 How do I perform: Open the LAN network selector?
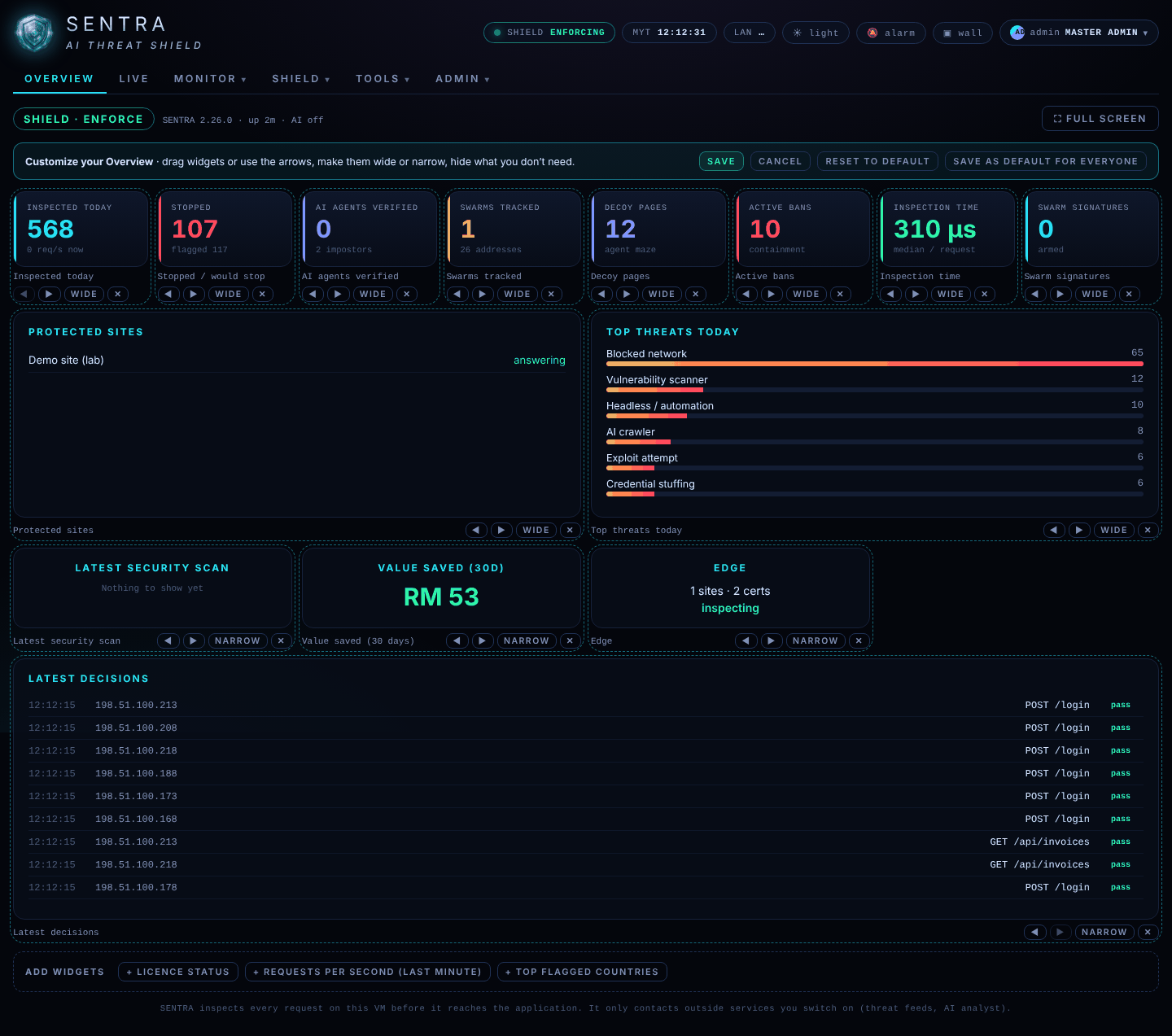point(749,33)
